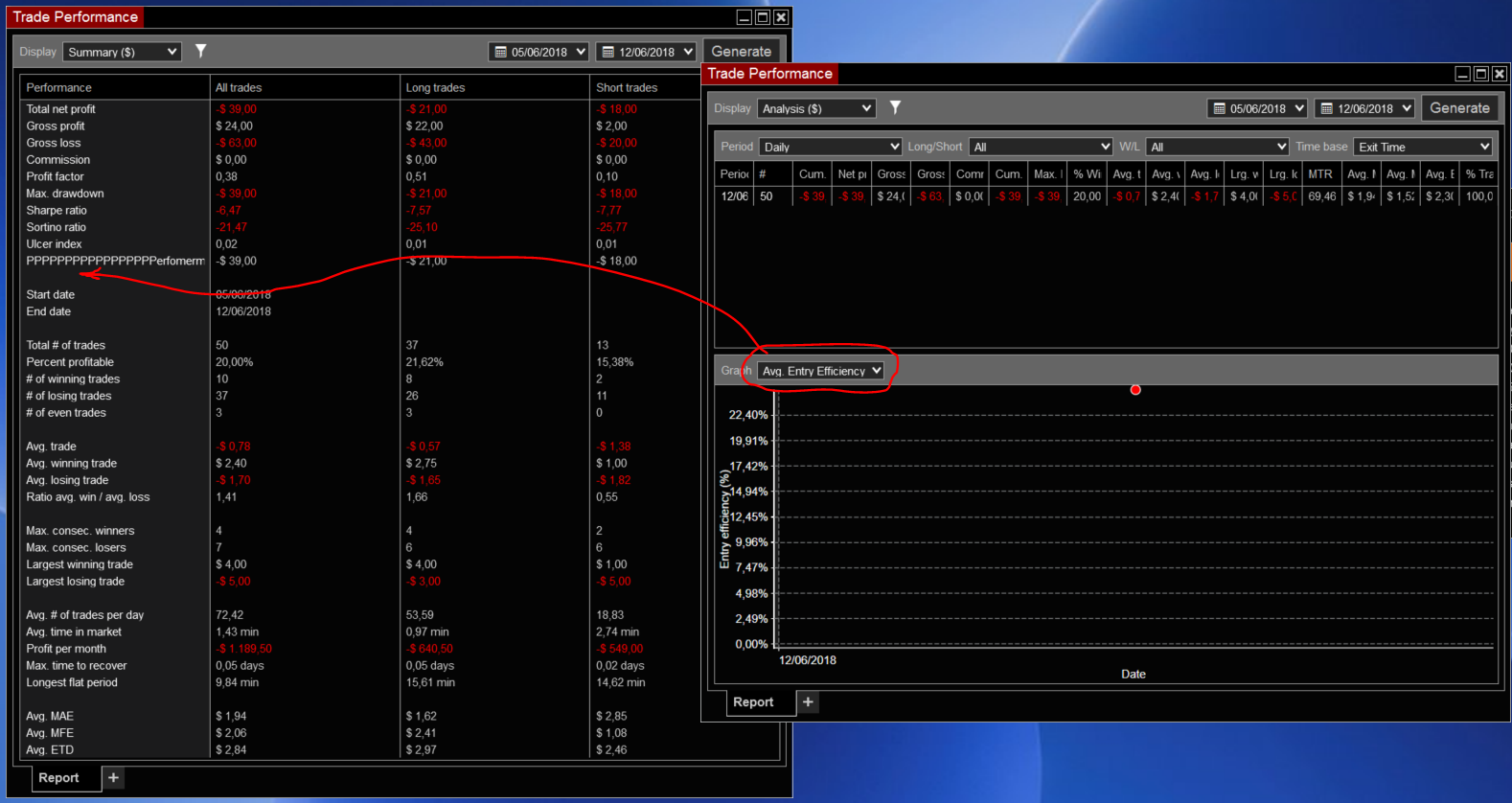
Task: Click the Longest flat period row label
Action: tap(72, 683)
